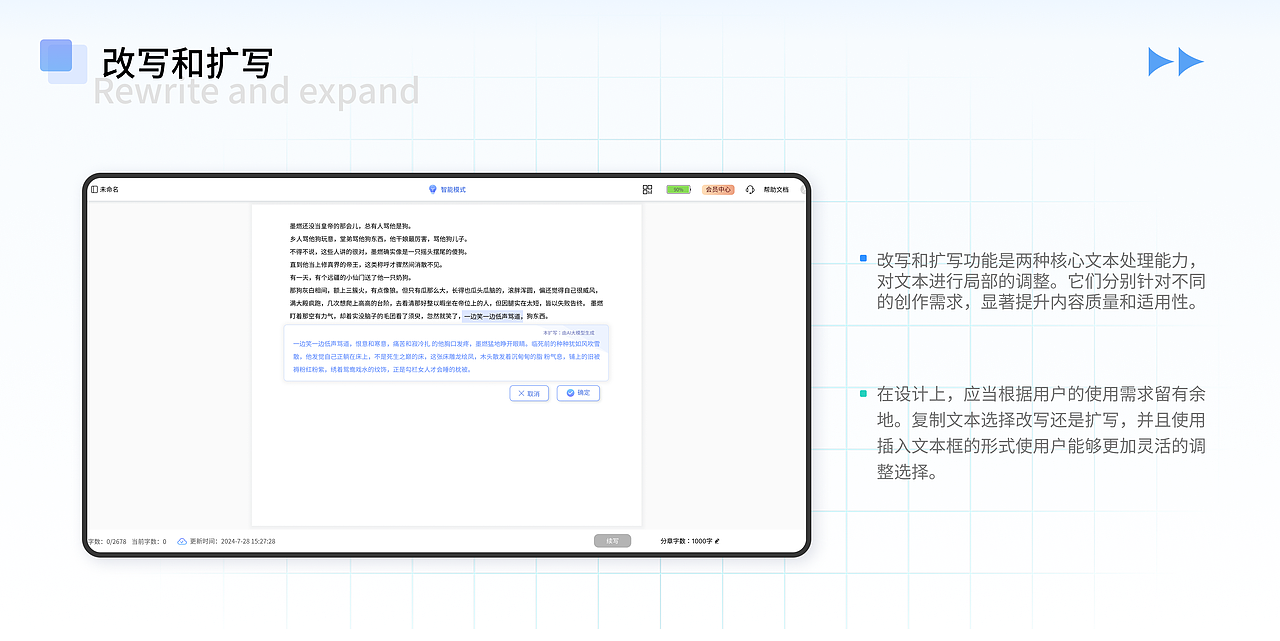Click the line starting 不得不说，这些人讲的很对
This screenshot has width=1280, height=641.
(378, 252)
